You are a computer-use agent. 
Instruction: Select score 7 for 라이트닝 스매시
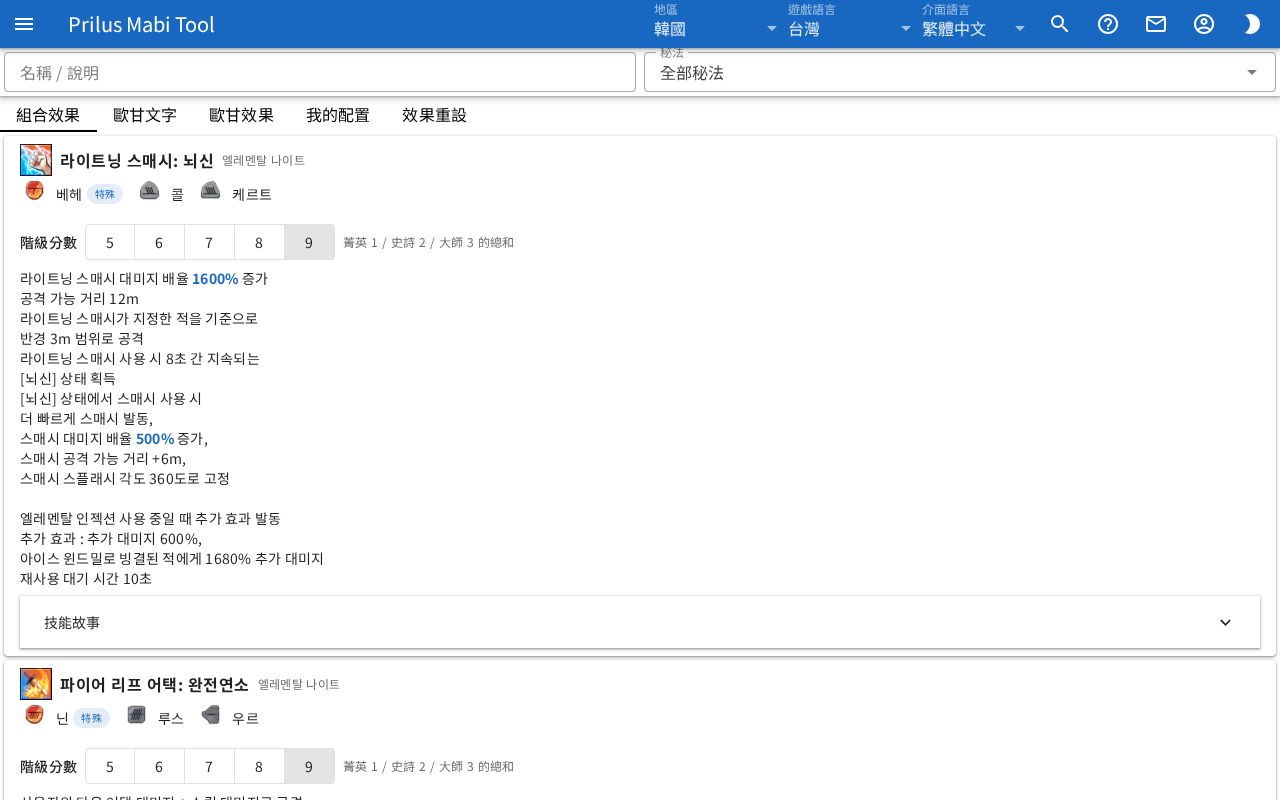(209, 242)
